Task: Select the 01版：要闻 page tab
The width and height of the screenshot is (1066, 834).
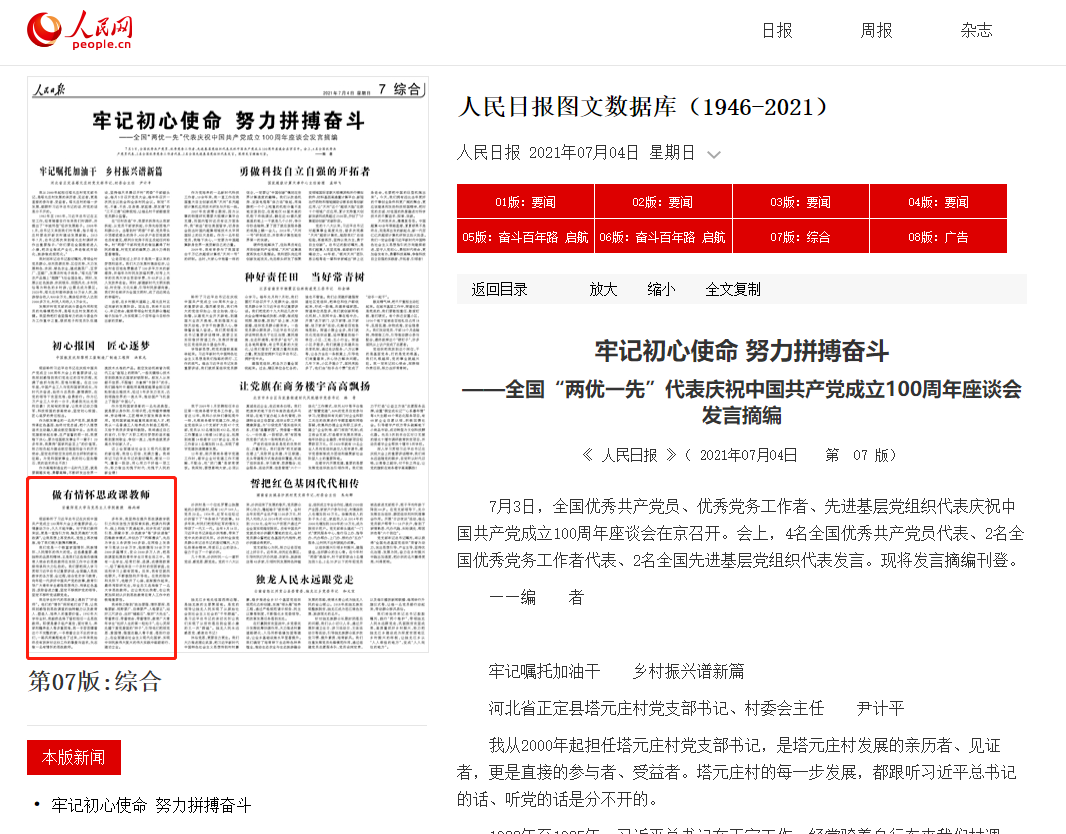Action: coord(526,201)
